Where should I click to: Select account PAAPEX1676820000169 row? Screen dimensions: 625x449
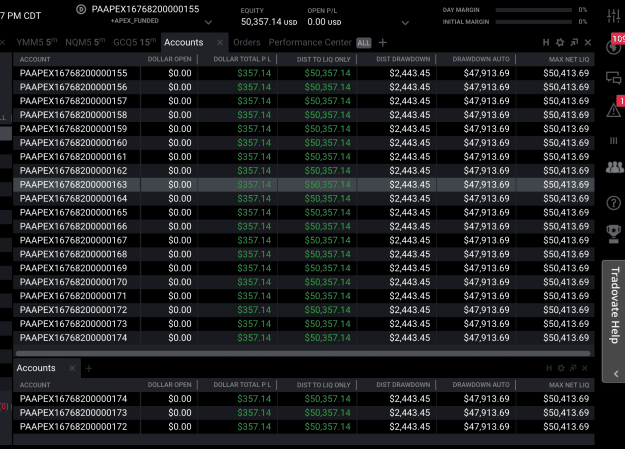click(304, 268)
